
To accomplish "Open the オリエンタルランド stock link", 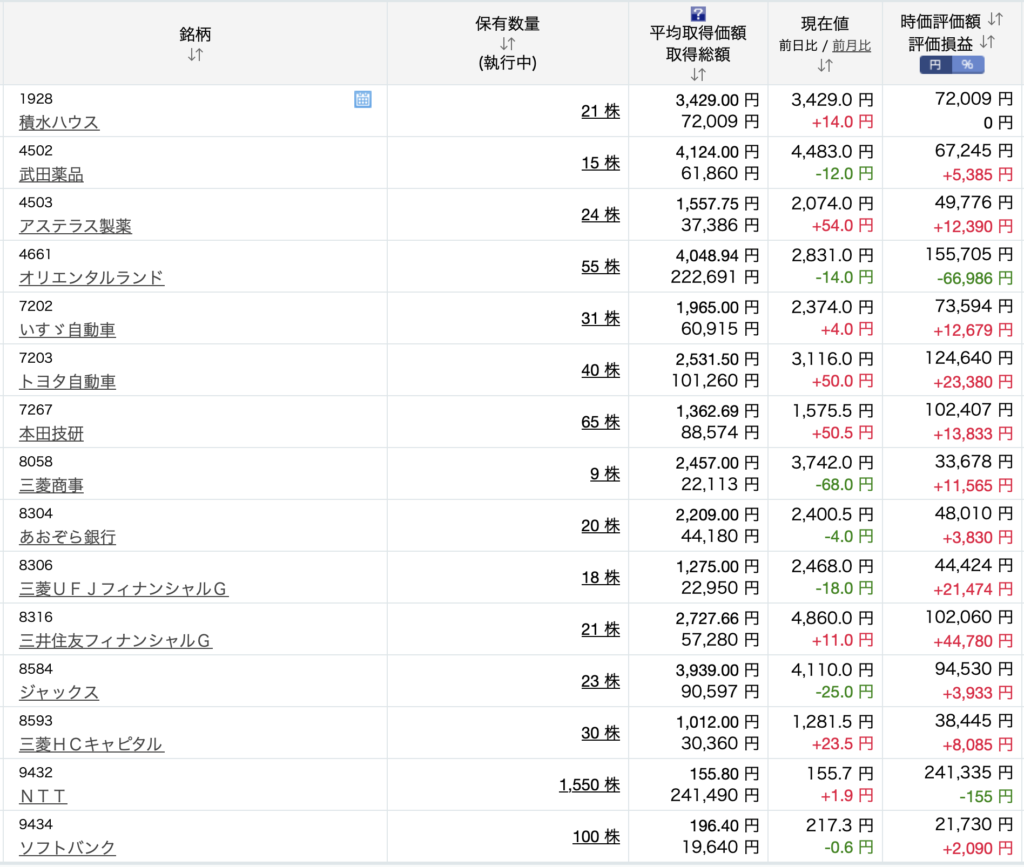I will (x=91, y=278).
